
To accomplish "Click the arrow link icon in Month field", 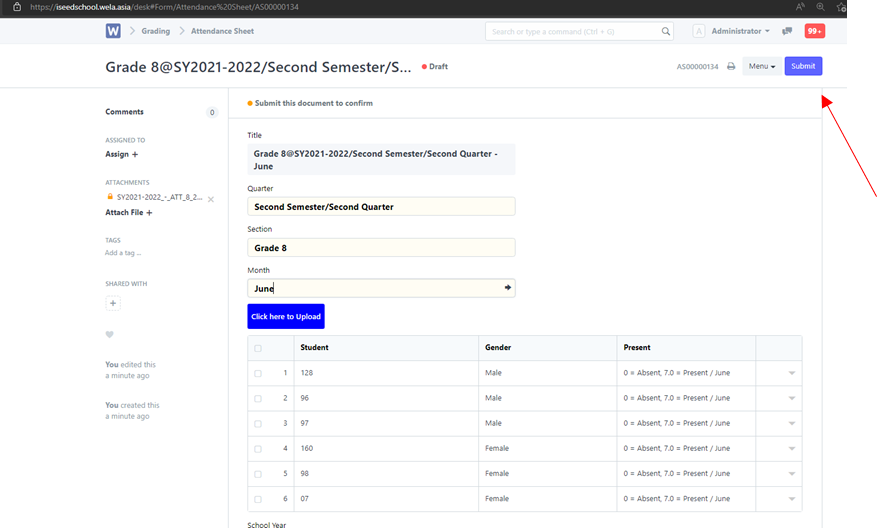I will (x=507, y=288).
